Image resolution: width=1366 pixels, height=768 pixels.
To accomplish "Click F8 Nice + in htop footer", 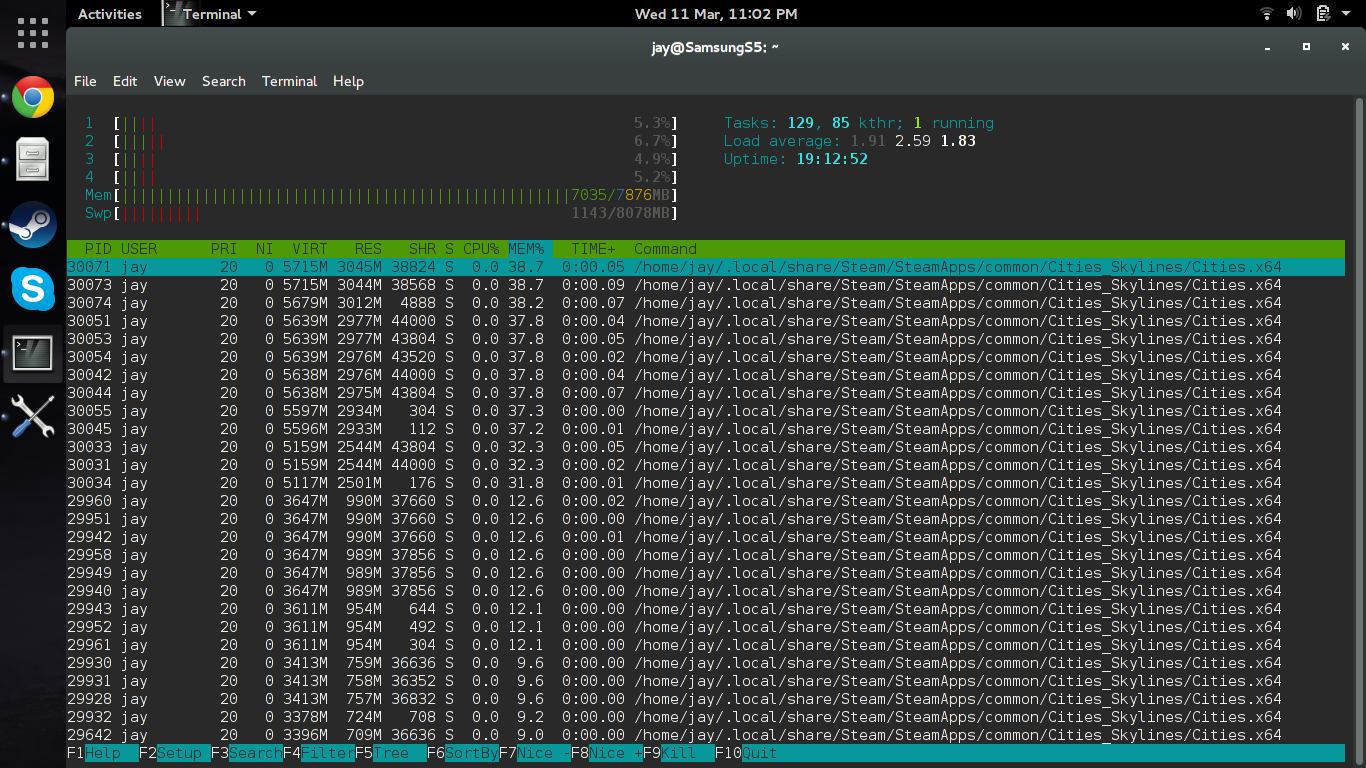I will [606, 753].
